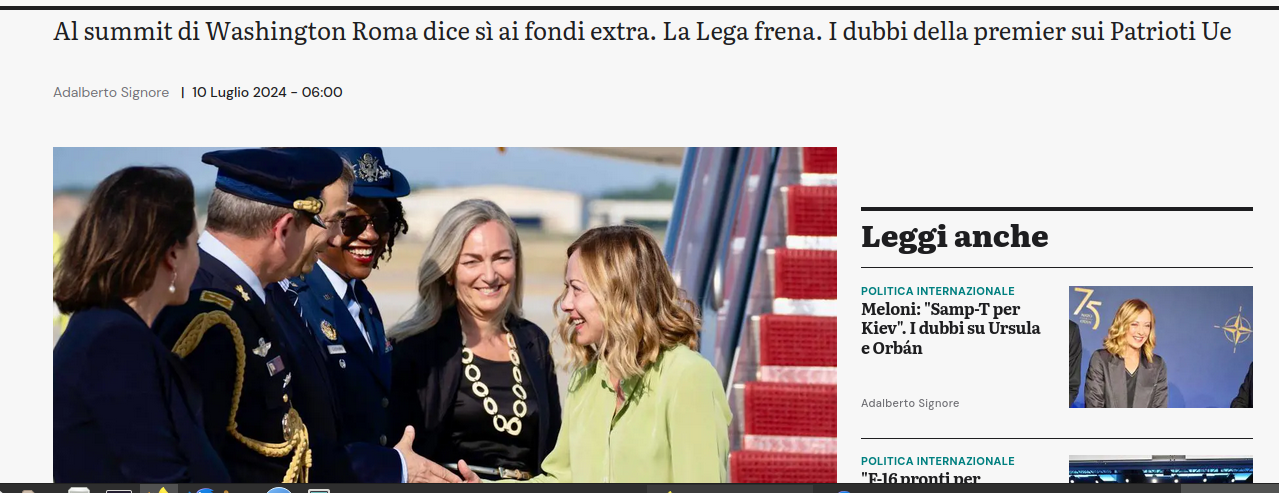The image size is (1279, 493).
Task: Click the article subtitle about Washington summit
Action: point(642,31)
